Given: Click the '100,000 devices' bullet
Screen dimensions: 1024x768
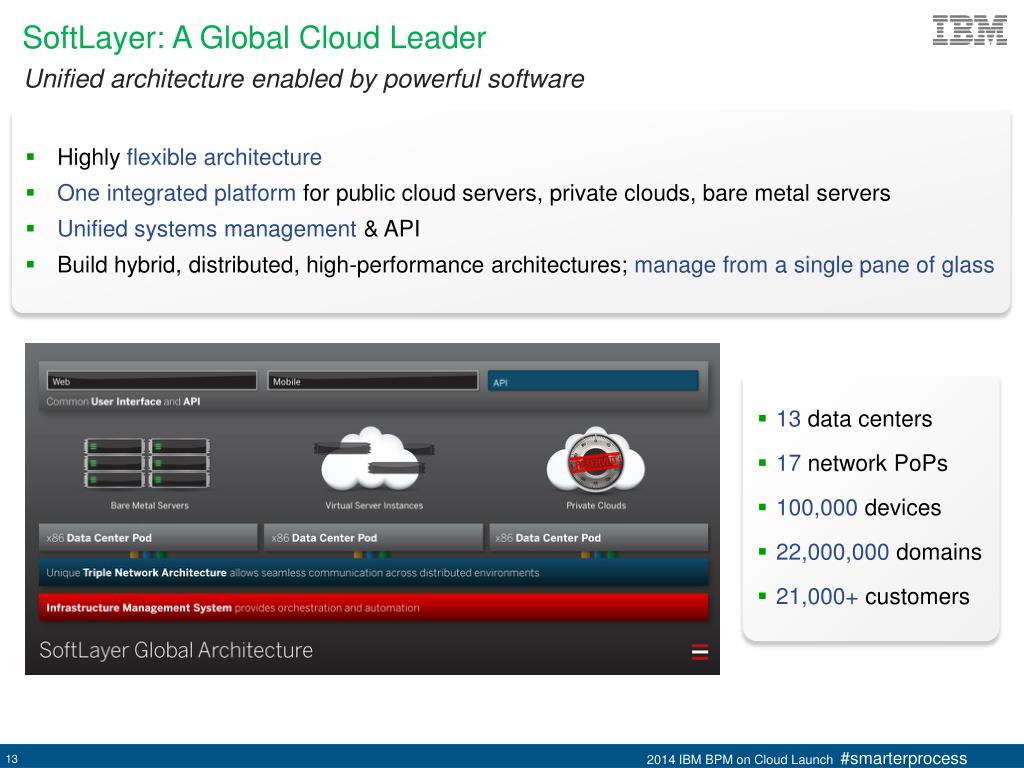Looking at the screenshot, I should pyautogui.click(x=858, y=507).
